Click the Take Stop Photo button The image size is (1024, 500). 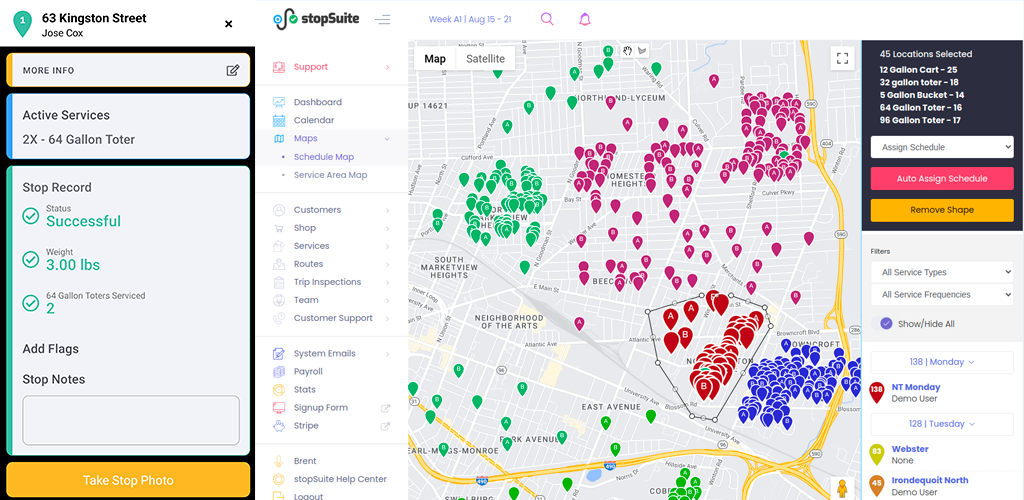[128, 480]
